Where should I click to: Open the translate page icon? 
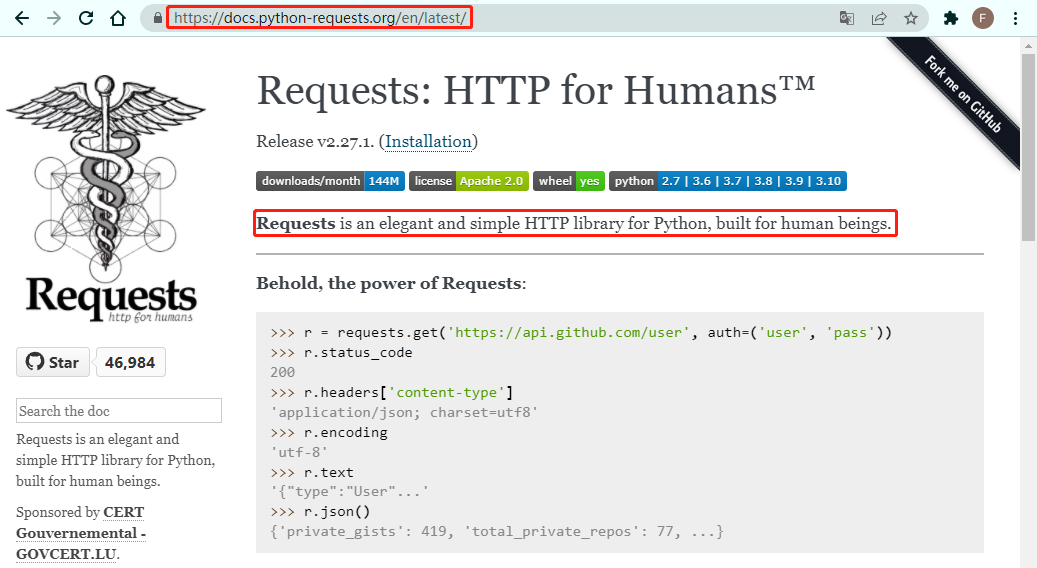[847, 18]
